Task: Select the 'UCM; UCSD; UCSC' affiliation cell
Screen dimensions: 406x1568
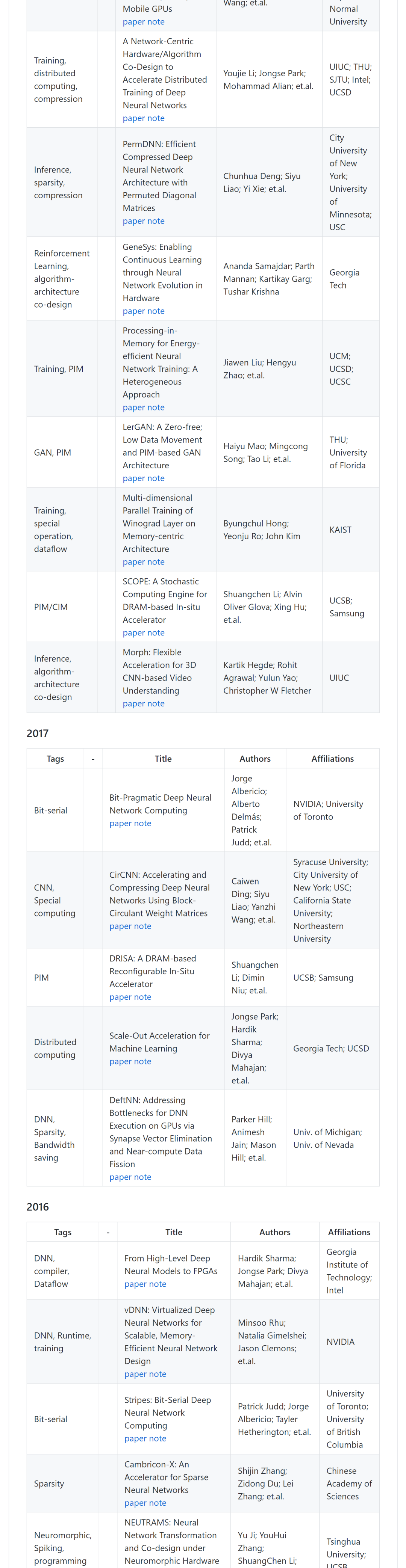Action: click(x=350, y=369)
